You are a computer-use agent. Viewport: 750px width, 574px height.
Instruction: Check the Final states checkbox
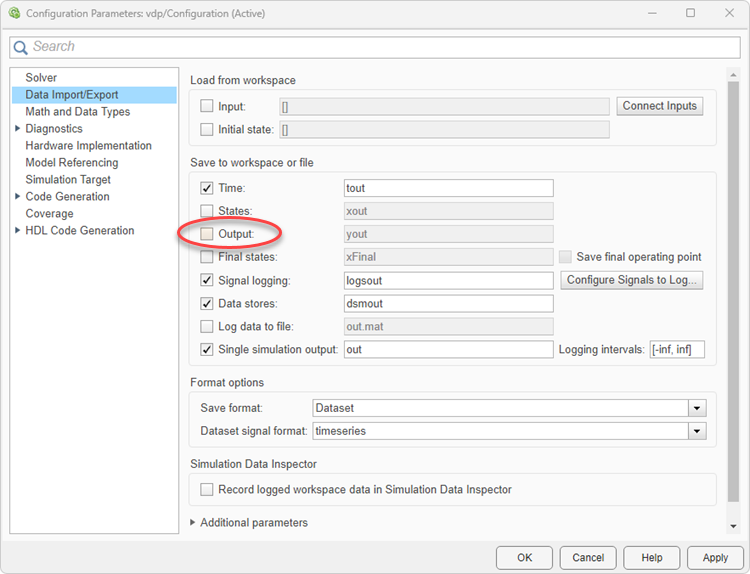coord(207,257)
